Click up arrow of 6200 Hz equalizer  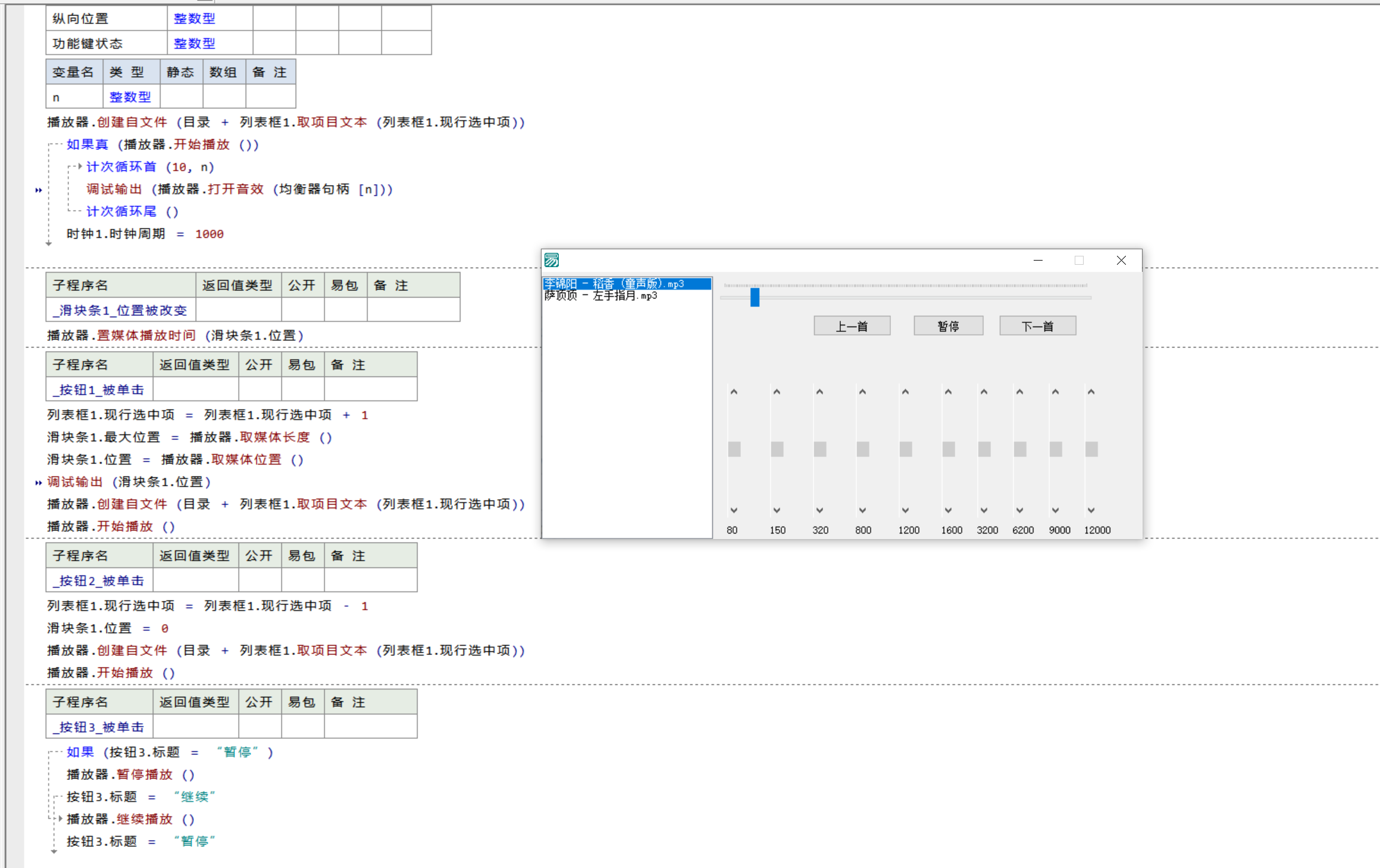click(x=1019, y=392)
